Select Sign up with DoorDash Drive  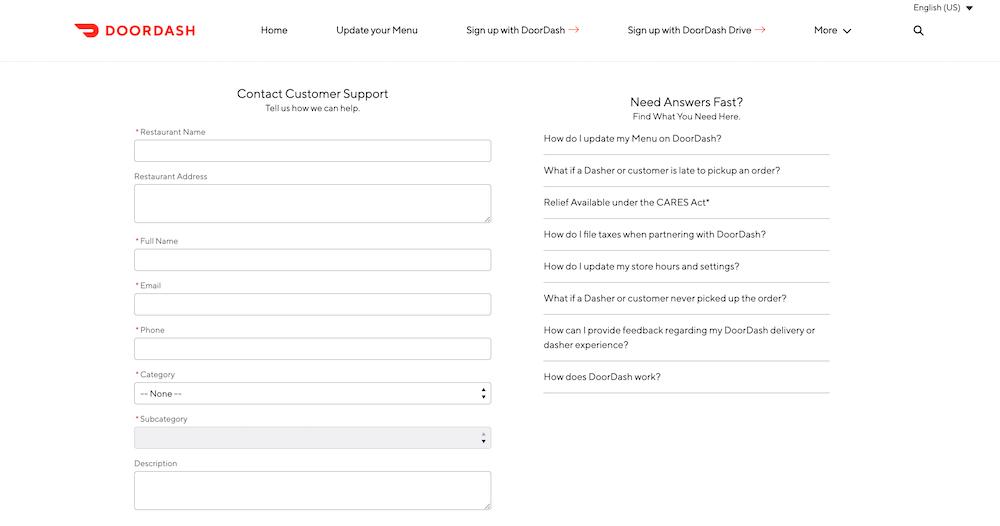(696, 30)
